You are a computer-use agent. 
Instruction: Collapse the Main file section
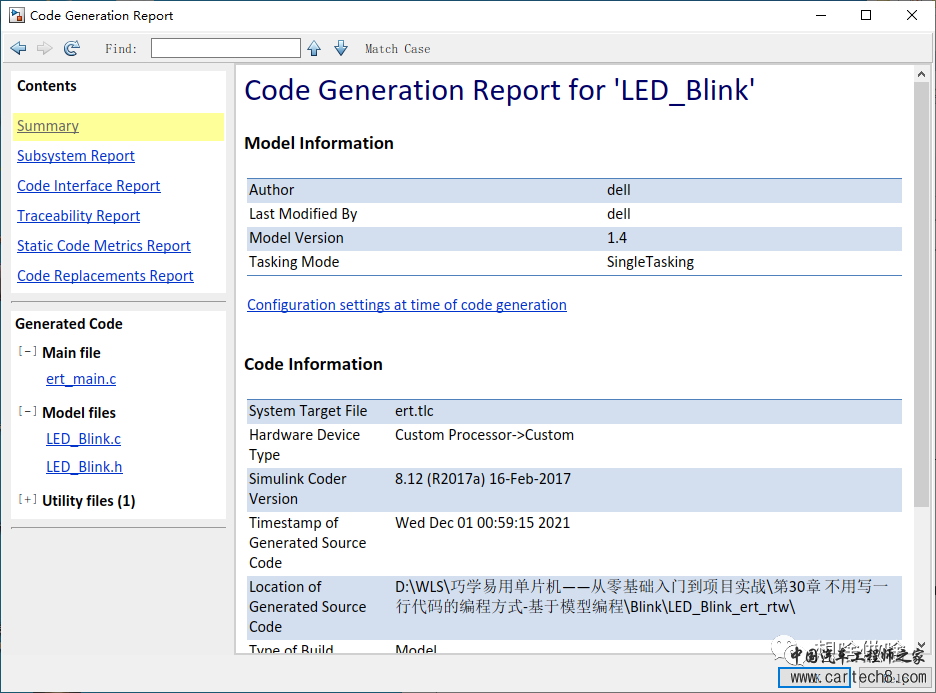click(27, 352)
